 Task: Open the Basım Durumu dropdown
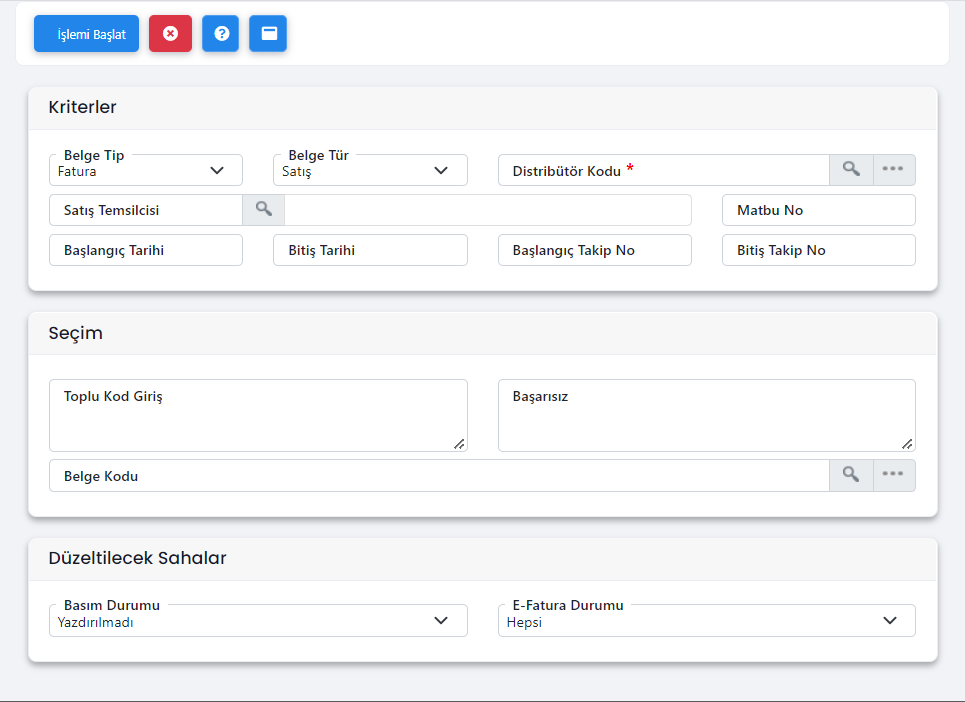pos(258,620)
